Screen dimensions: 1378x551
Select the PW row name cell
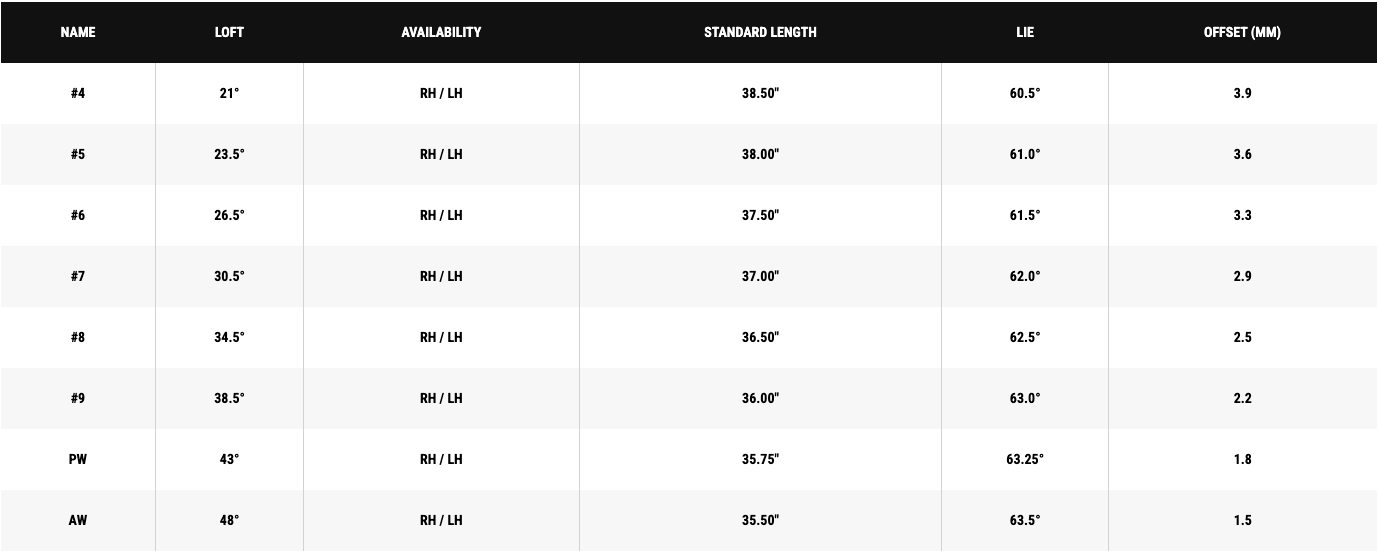tap(78, 459)
